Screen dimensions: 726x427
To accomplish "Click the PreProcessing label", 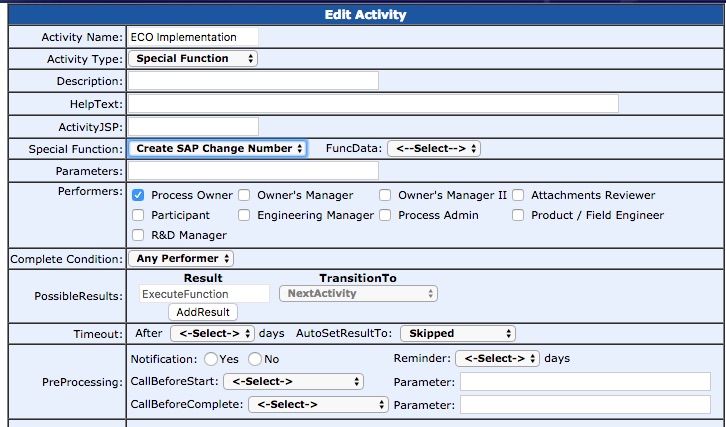I will [82, 382].
